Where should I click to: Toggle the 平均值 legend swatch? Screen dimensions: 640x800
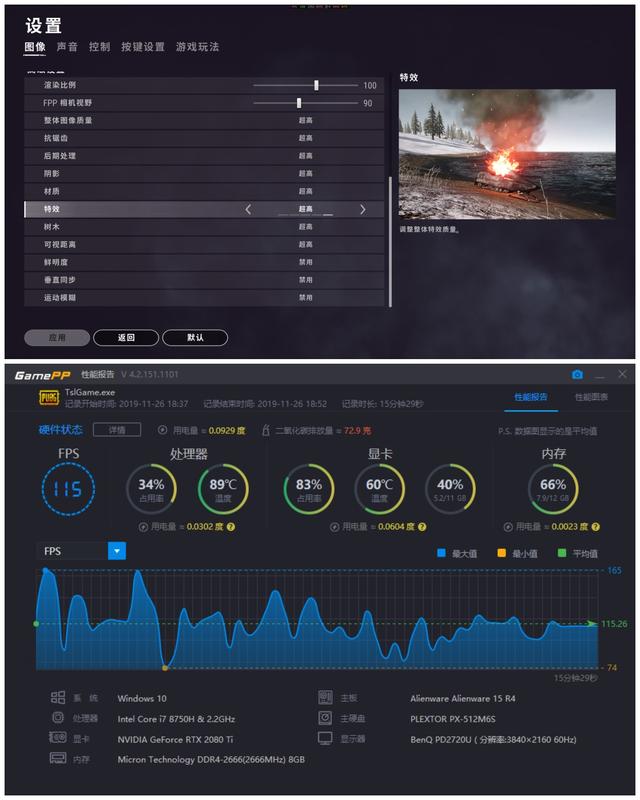click(562, 553)
